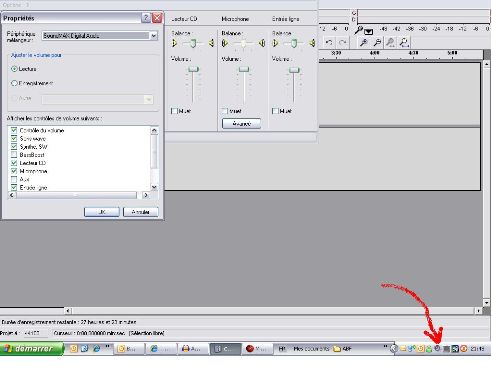Click the Zoom Out magnifier icon
Screen dimensions: 492x369
pyautogui.click(x=377, y=42)
